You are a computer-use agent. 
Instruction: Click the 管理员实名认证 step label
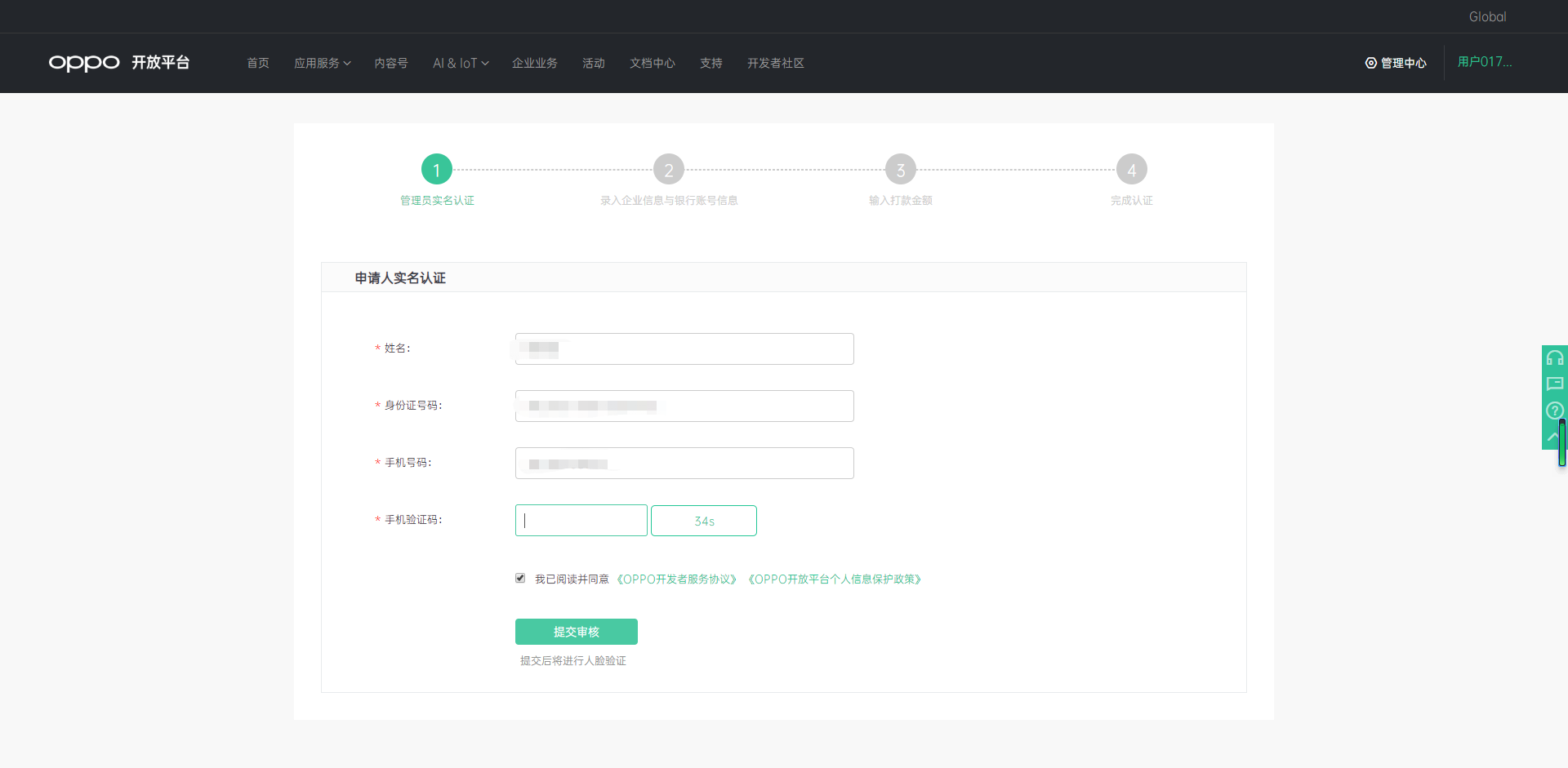coord(437,200)
